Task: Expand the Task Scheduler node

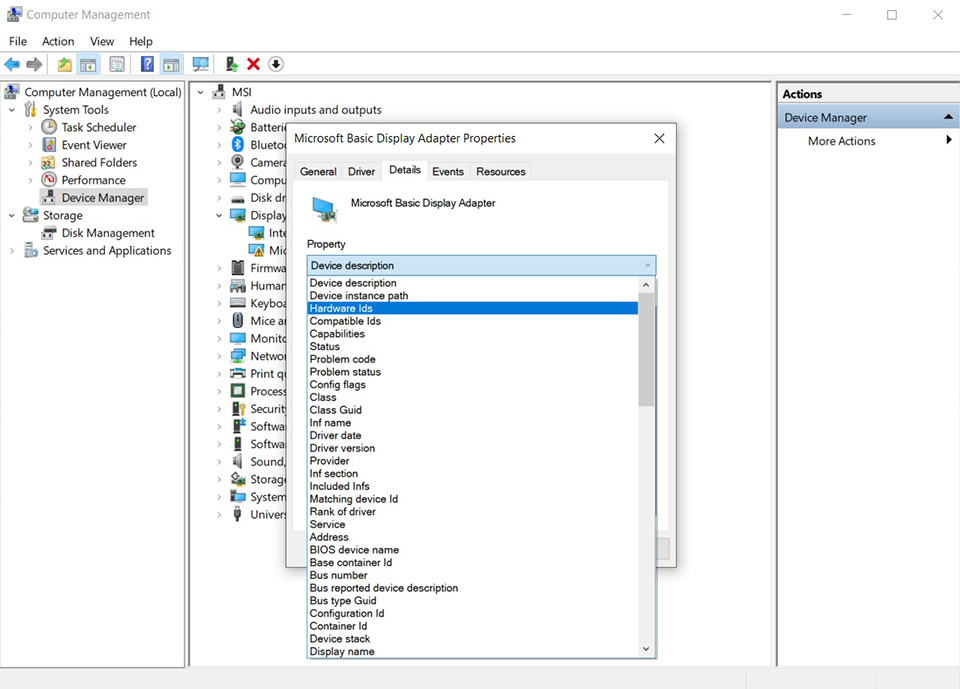Action: click(x=30, y=127)
